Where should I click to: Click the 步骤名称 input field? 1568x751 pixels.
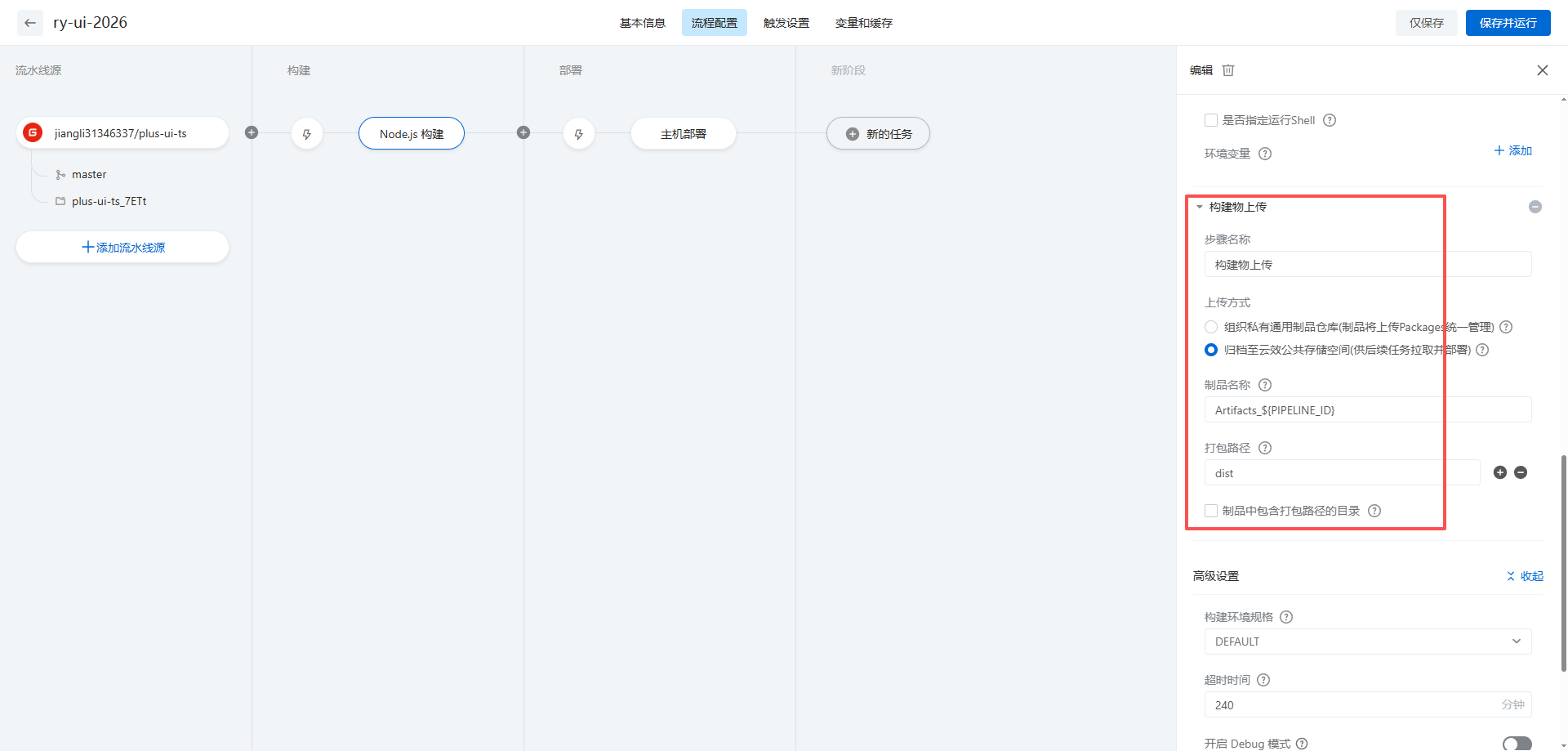click(1368, 264)
